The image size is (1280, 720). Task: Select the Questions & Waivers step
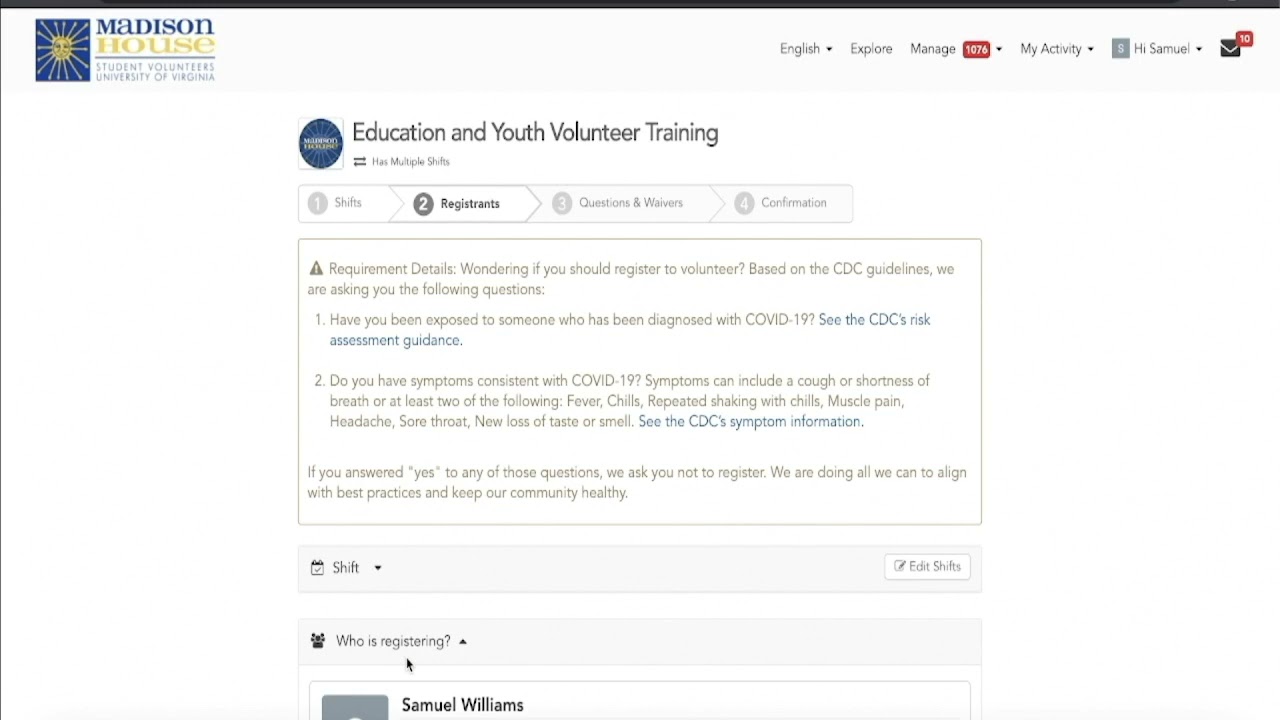click(x=630, y=203)
